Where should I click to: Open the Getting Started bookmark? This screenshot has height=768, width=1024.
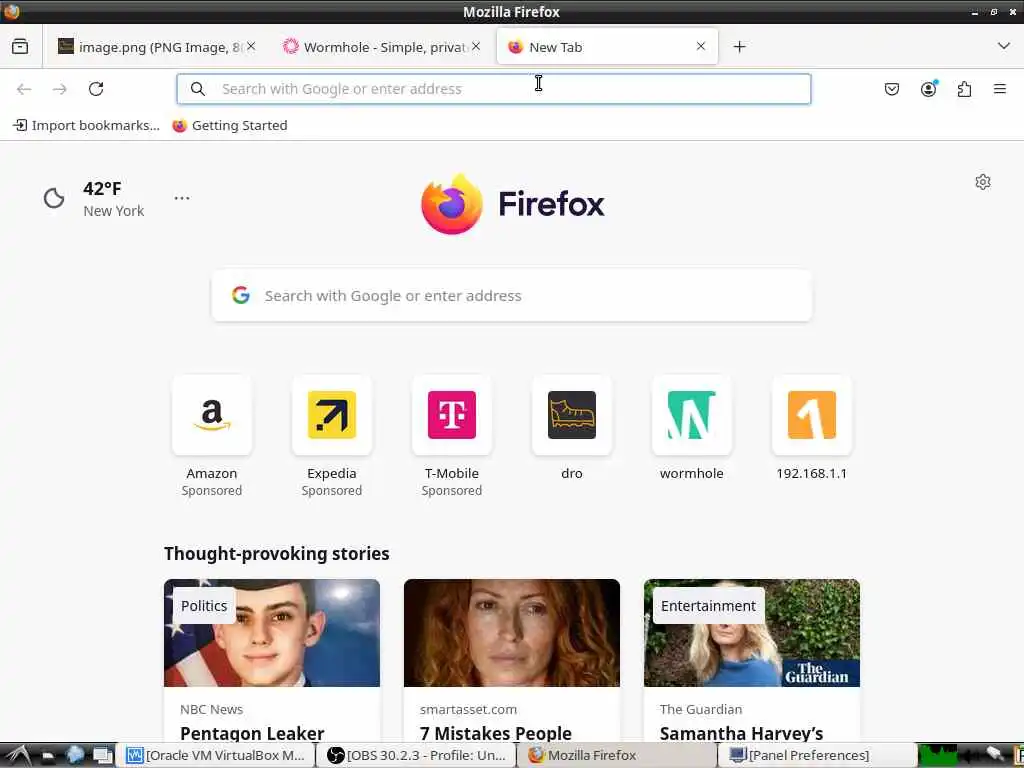pyautogui.click(x=230, y=125)
